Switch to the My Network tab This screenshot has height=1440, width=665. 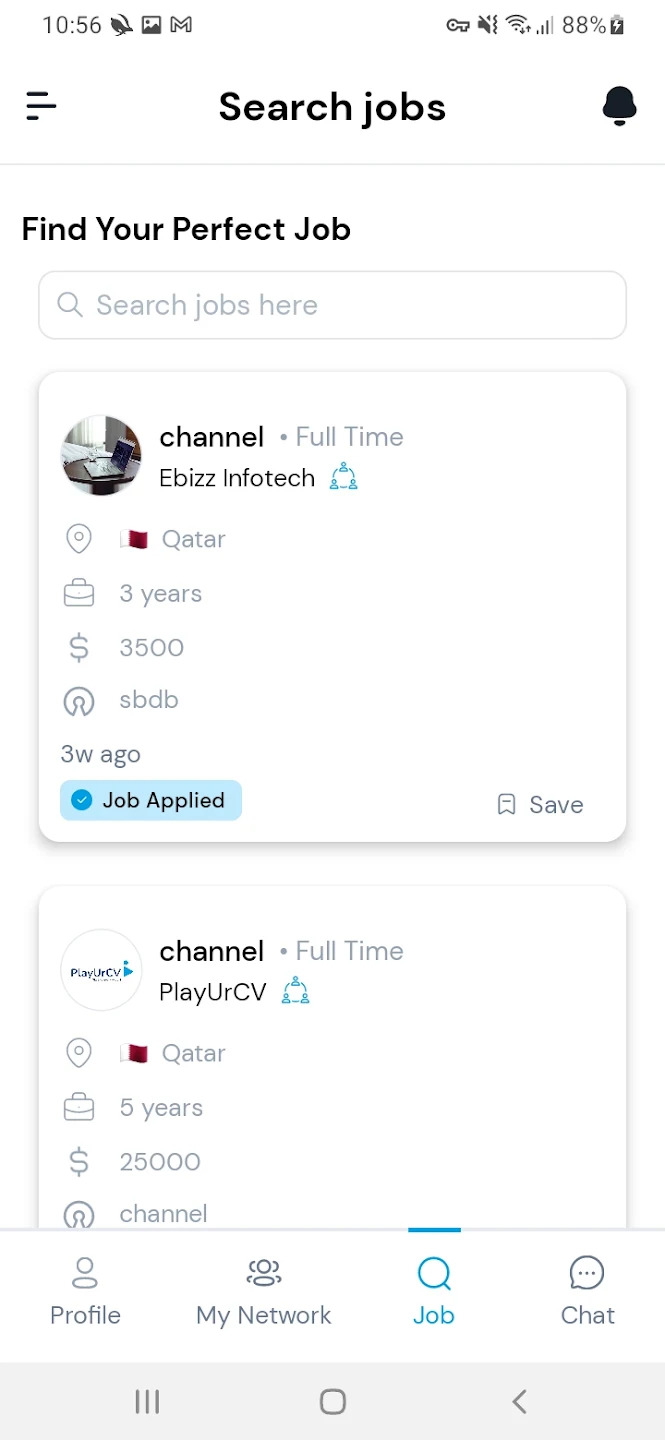pos(264,1292)
